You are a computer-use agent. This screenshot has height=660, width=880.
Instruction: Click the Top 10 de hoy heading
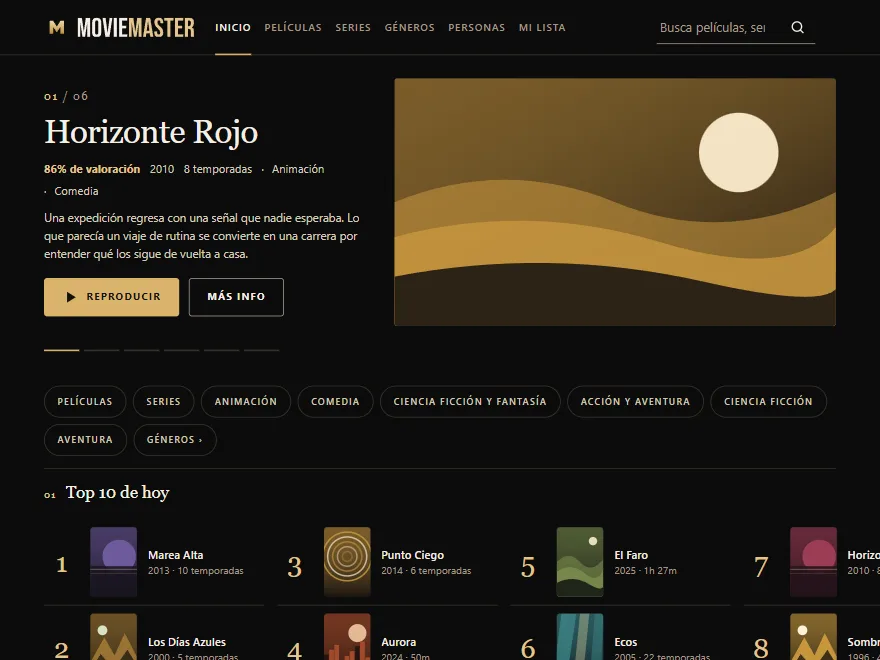(117, 493)
